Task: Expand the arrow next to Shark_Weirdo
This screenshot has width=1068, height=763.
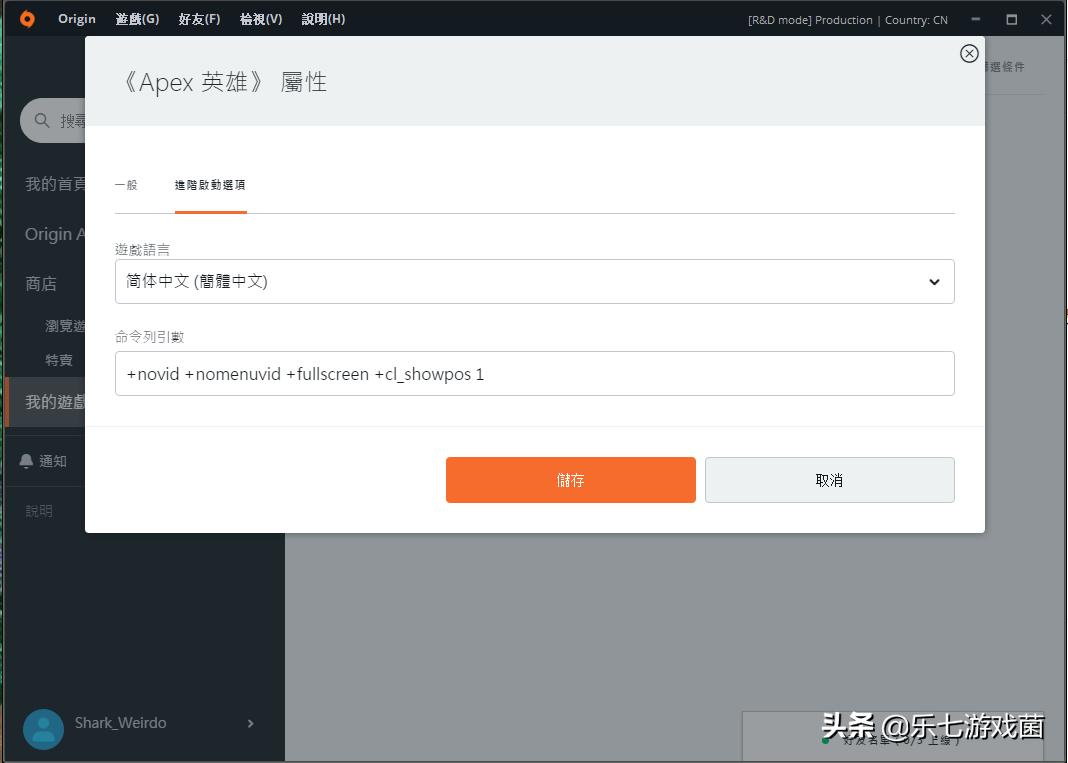Action: tap(250, 723)
